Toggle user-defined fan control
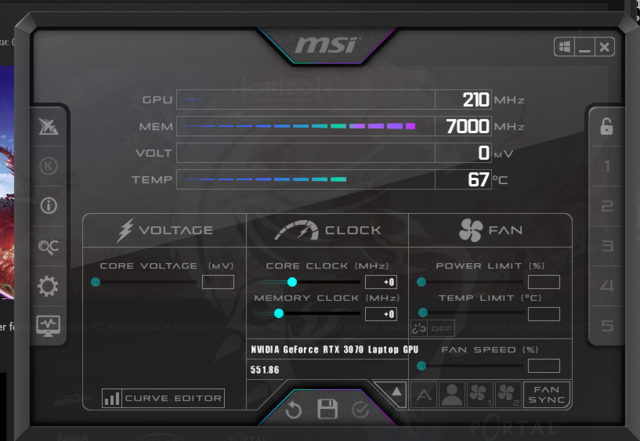This screenshot has width=640, height=441. click(x=452, y=395)
